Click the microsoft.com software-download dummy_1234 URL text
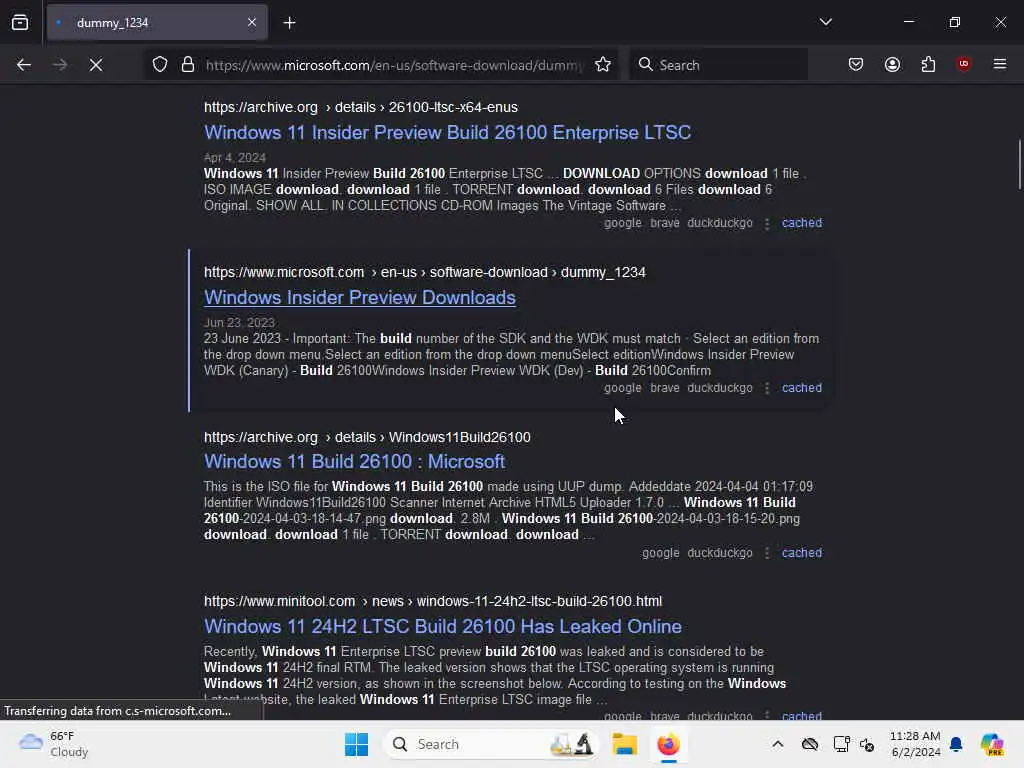The image size is (1024, 768). [x=424, y=272]
